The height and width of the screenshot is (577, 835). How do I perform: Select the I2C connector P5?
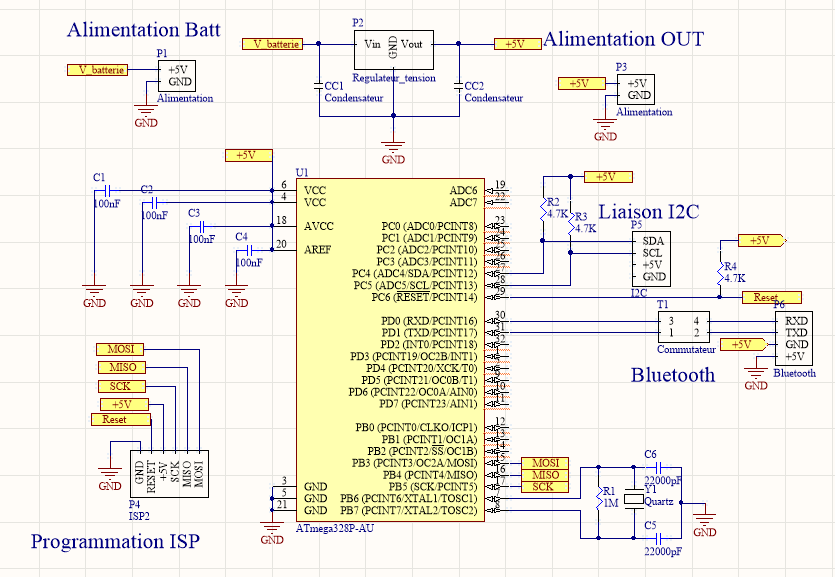coord(653,259)
